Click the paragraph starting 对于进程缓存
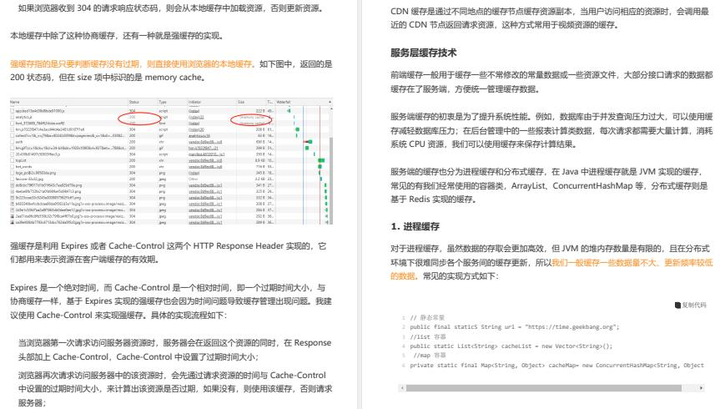 point(551,262)
